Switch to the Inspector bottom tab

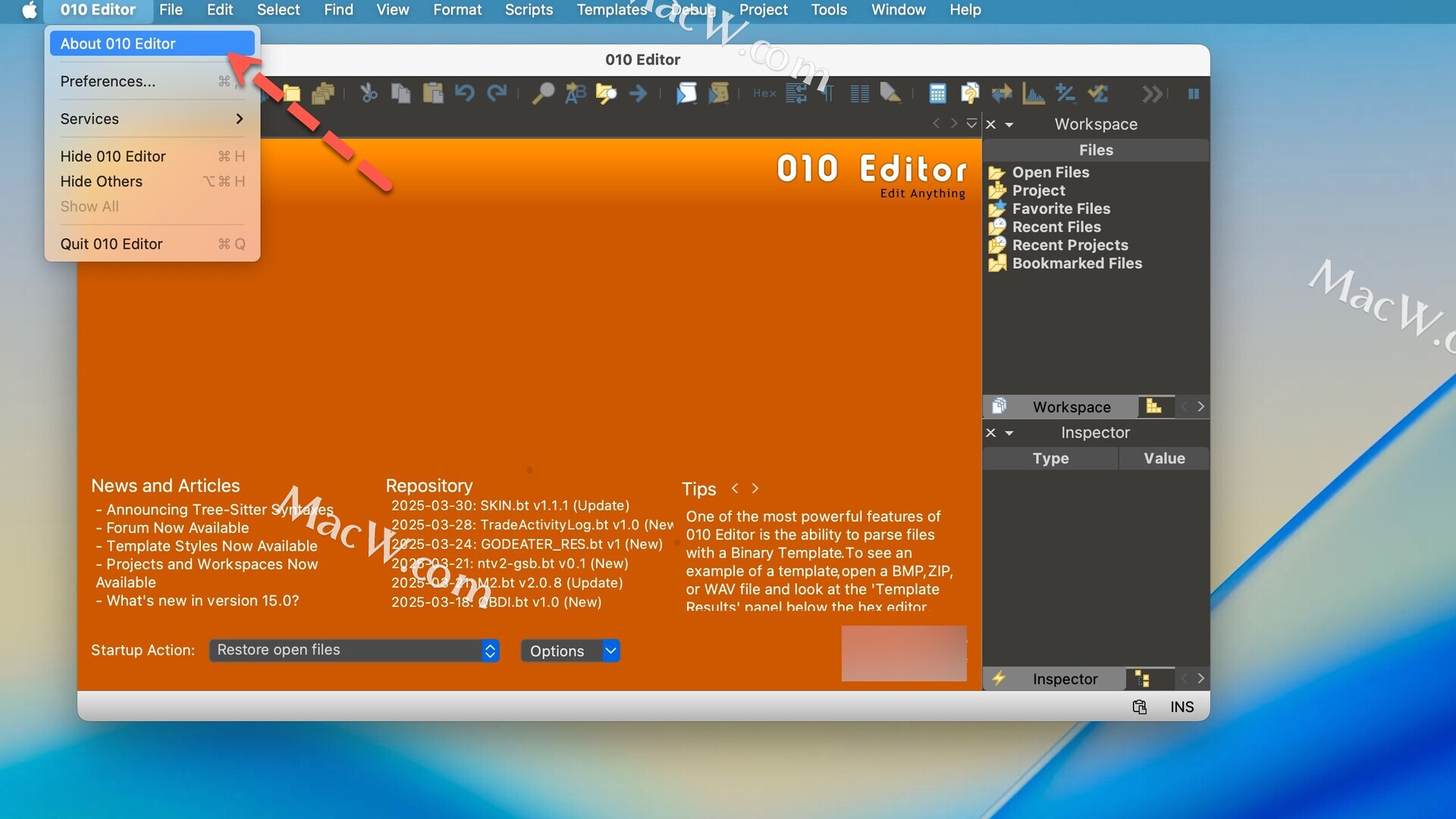[x=1054, y=679]
